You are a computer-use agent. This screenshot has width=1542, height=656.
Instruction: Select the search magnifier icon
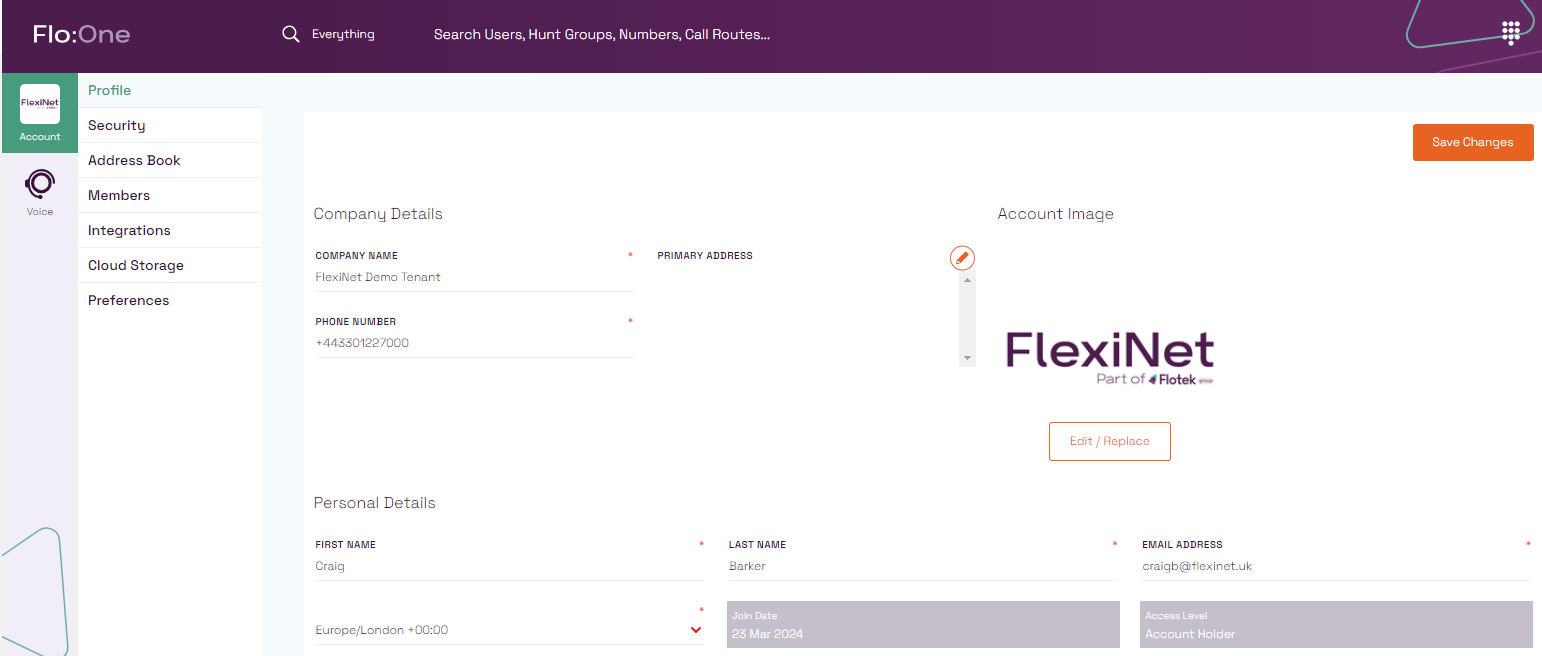[290, 33]
